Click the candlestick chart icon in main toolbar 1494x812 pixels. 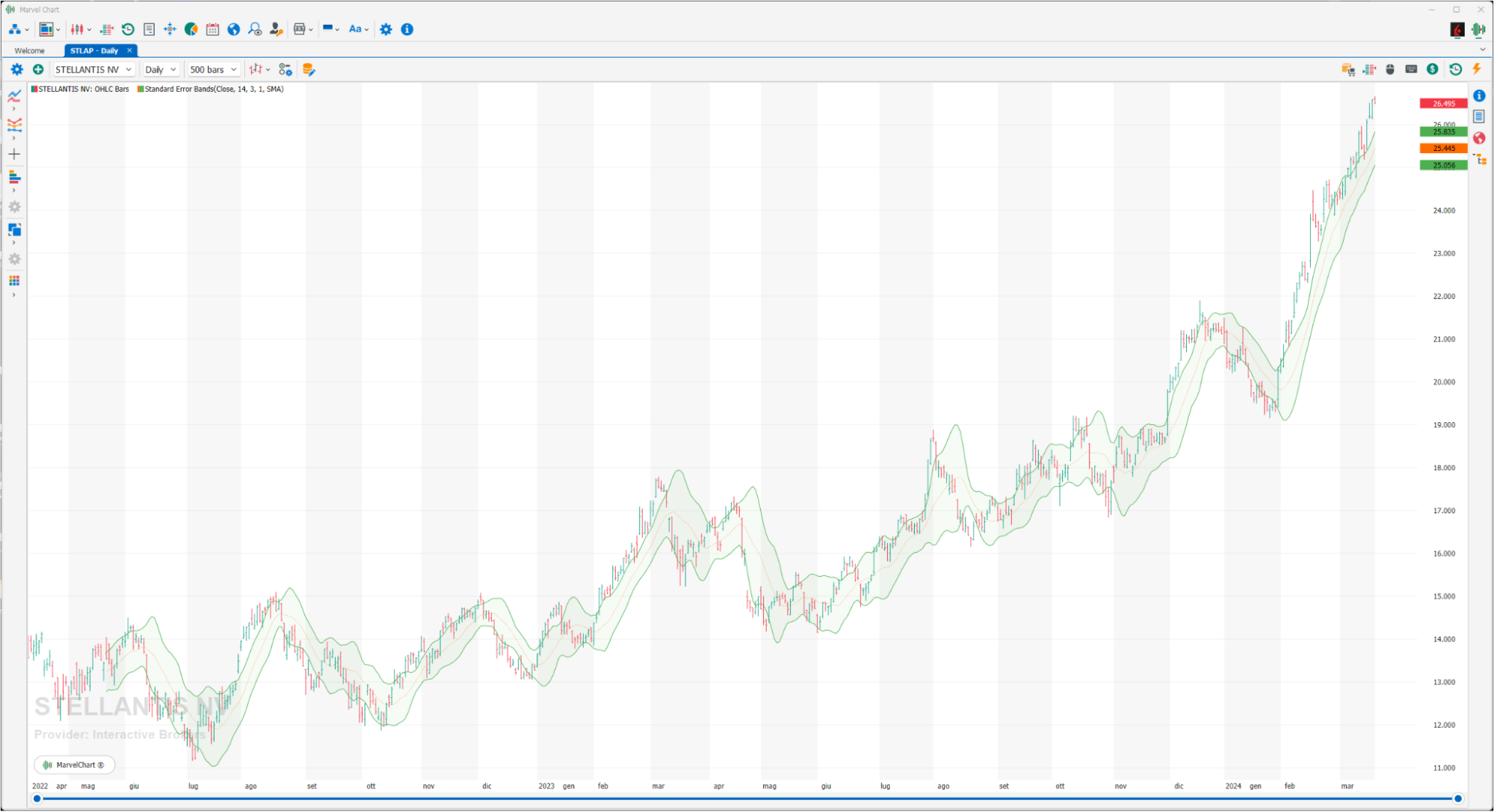[77, 29]
